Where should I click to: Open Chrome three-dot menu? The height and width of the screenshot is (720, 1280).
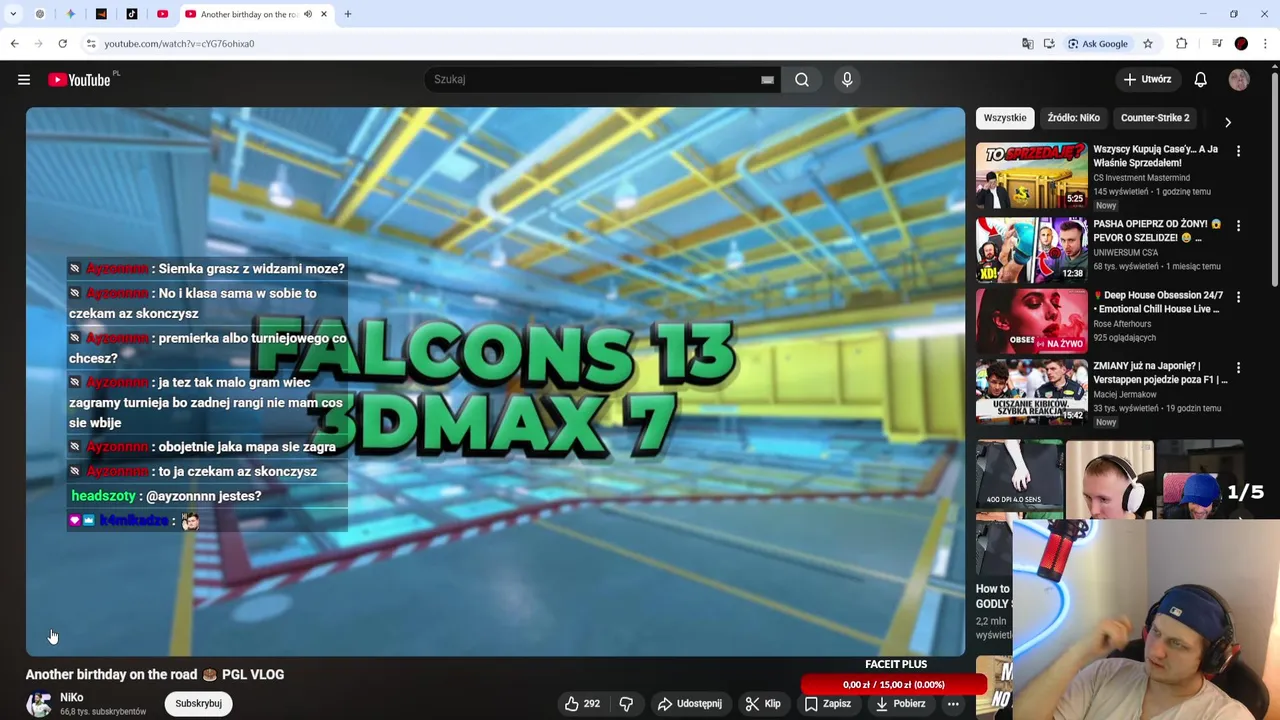click(x=1265, y=44)
